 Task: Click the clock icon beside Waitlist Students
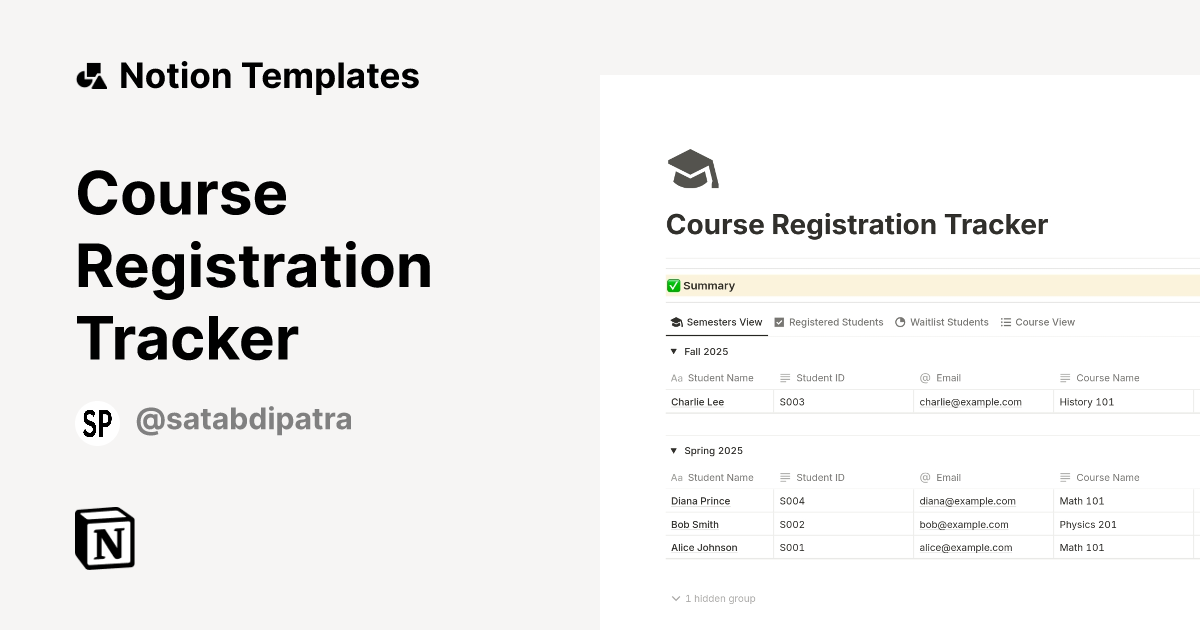coord(901,322)
